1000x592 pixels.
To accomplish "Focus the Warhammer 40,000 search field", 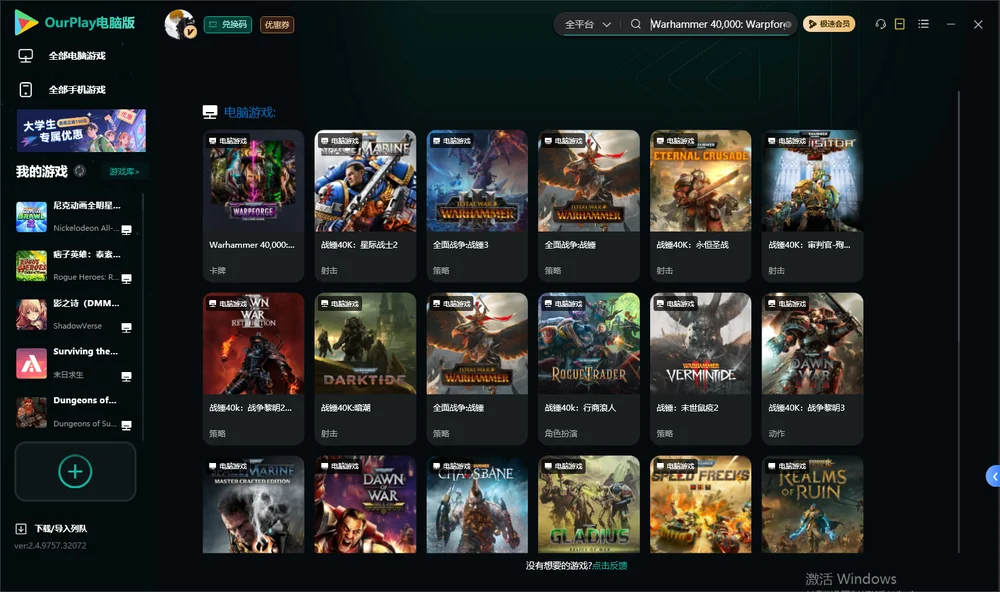I will pyautogui.click(x=717, y=24).
